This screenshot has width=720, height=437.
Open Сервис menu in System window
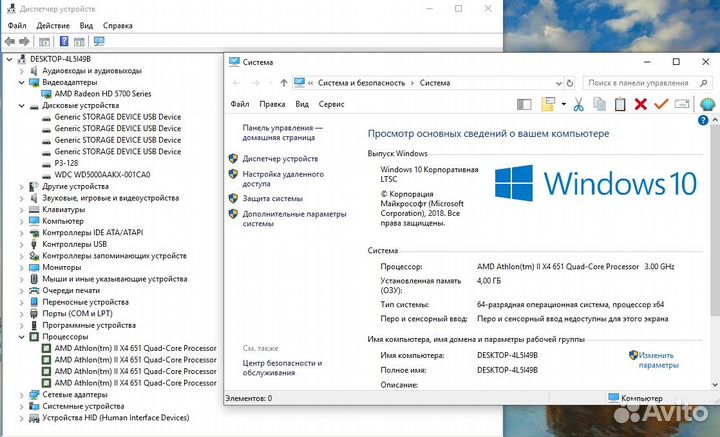tap(332, 104)
